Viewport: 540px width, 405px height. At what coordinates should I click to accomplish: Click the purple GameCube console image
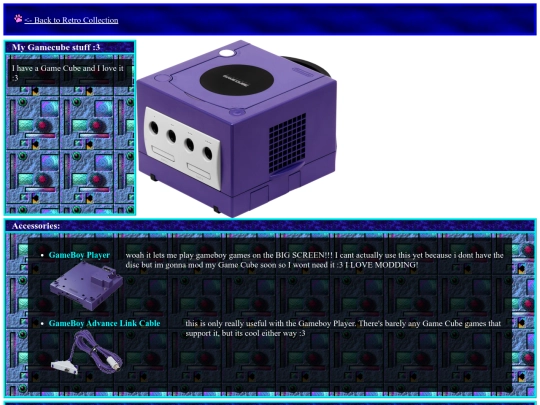(x=237, y=129)
